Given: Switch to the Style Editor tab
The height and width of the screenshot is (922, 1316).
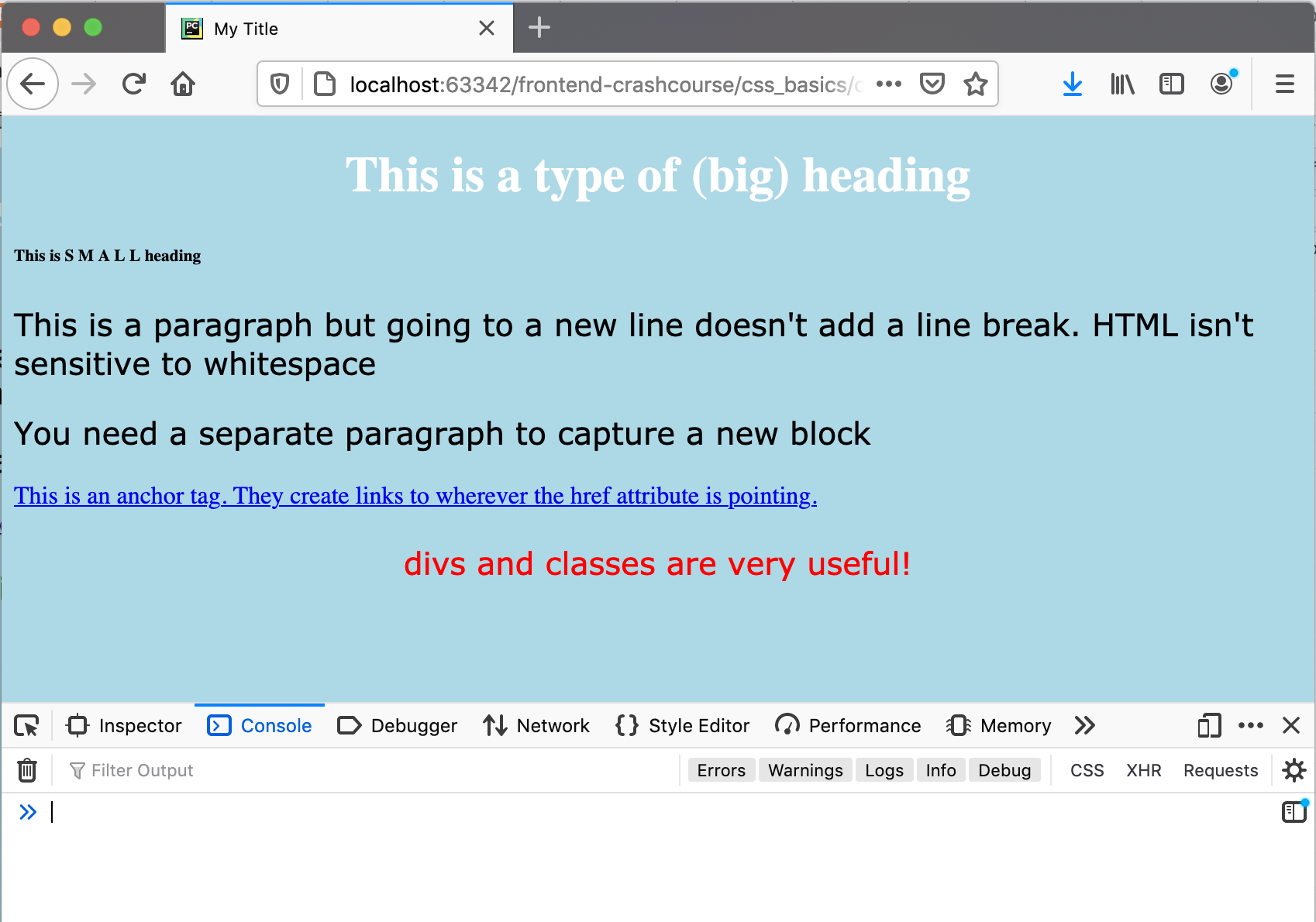Looking at the screenshot, I should [x=683, y=726].
